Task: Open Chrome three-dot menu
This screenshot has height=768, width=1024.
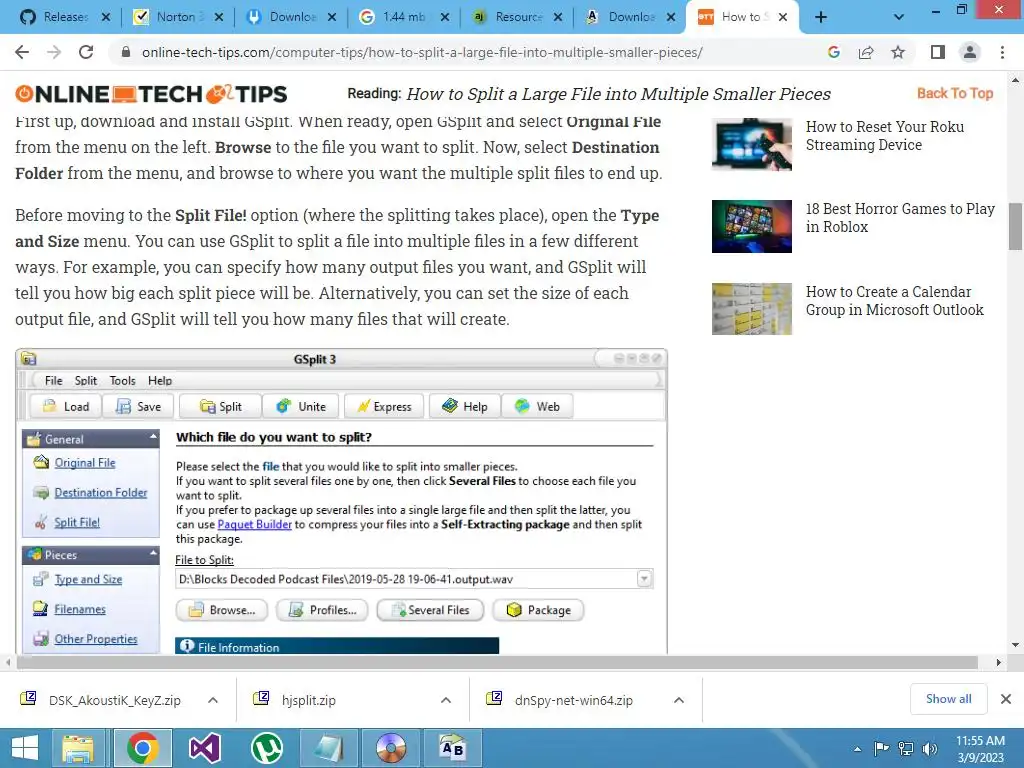Action: pos(1002,52)
